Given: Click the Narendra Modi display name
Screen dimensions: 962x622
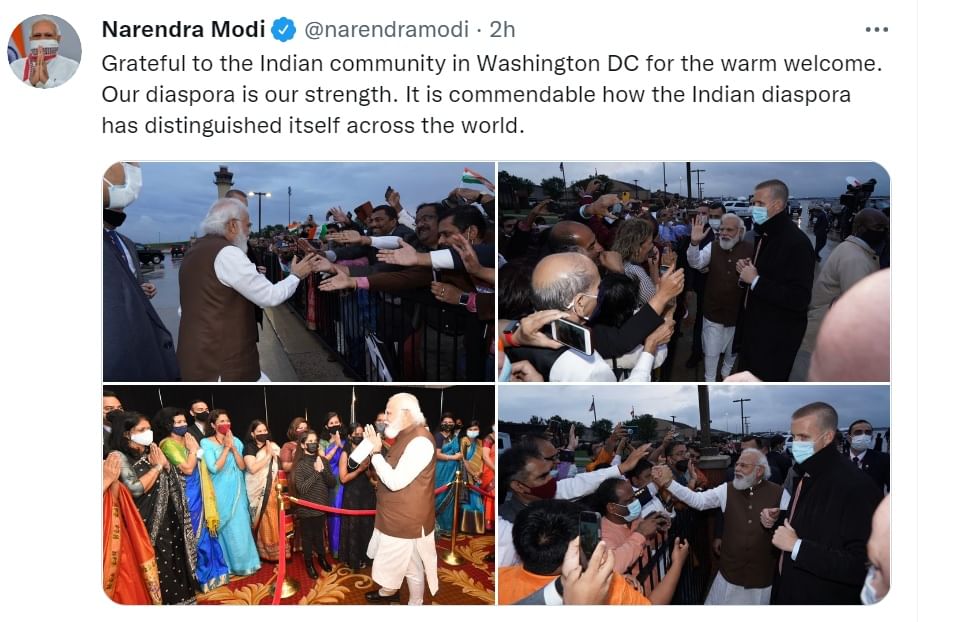Looking at the screenshot, I should 183,29.
